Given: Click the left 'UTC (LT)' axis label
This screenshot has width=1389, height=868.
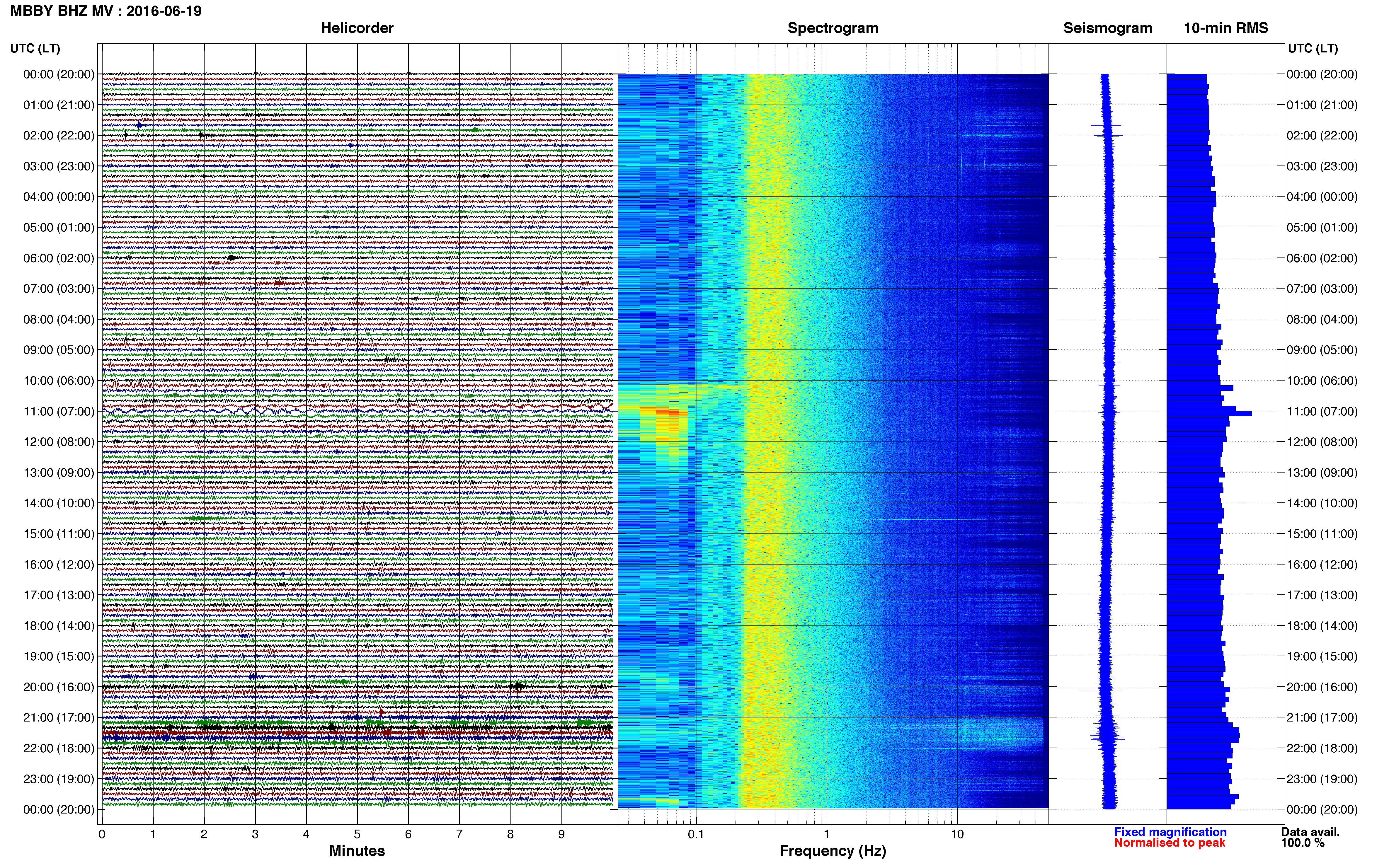Looking at the screenshot, I should 35,48.
